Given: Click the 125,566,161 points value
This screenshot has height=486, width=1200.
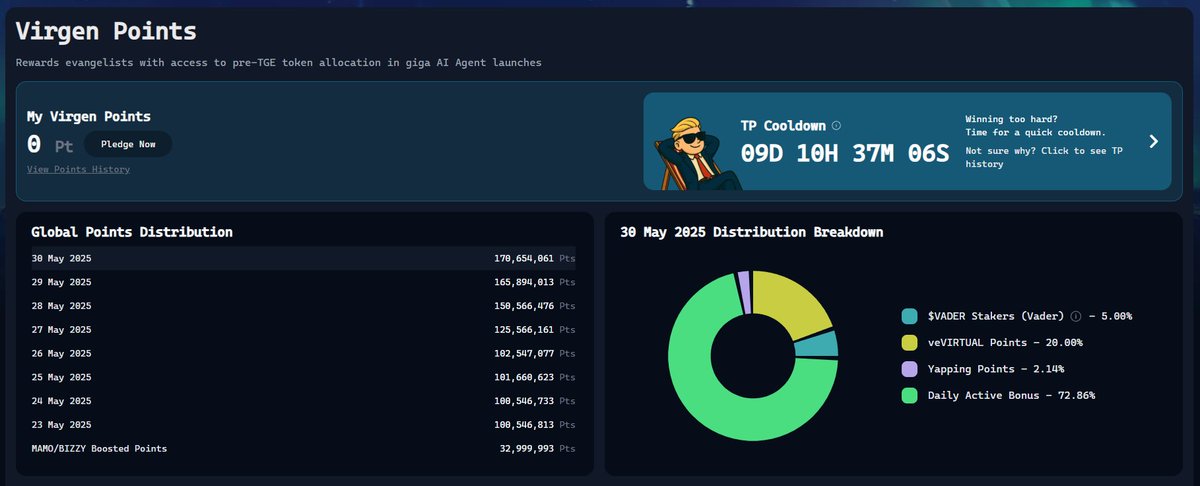Looking at the screenshot, I should [x=524, y=329].
